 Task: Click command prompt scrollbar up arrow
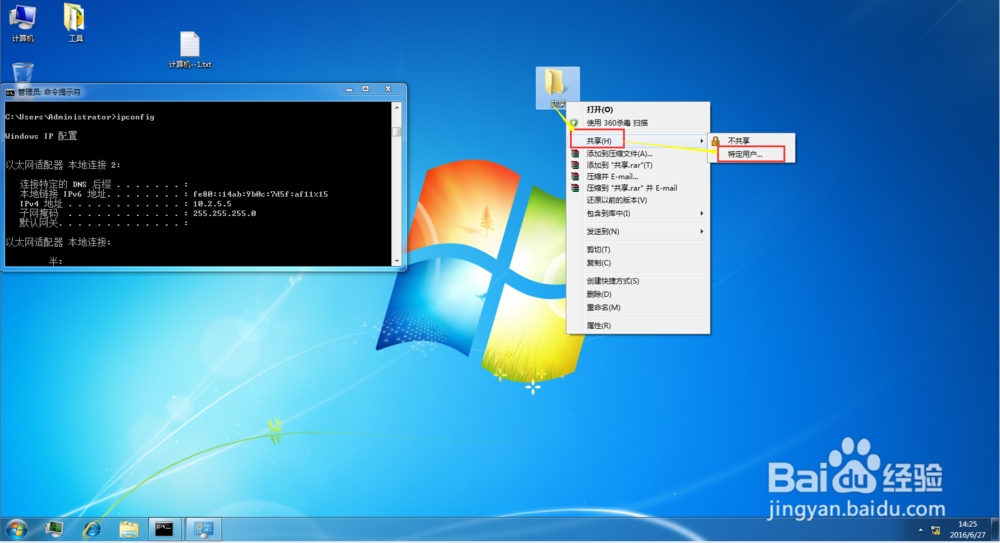[397, 107]
